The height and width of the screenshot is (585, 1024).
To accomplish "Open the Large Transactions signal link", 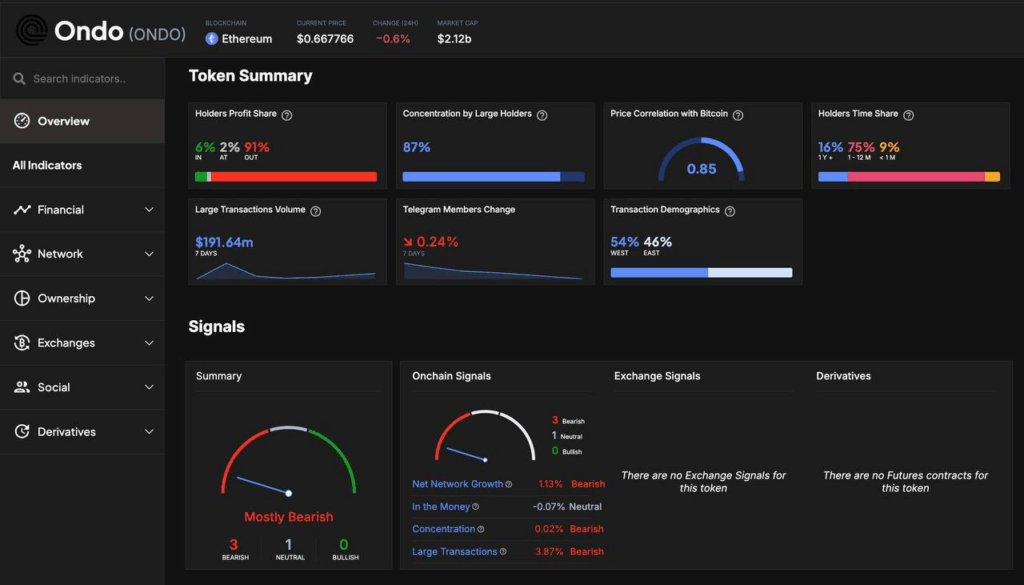I will point(455,552).
